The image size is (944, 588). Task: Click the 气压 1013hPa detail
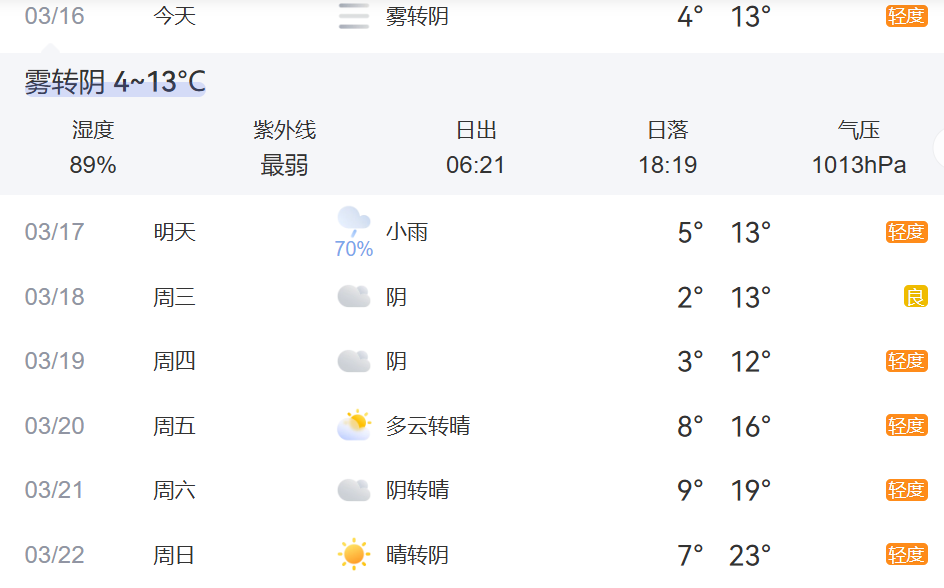click(x=859, y=148)
